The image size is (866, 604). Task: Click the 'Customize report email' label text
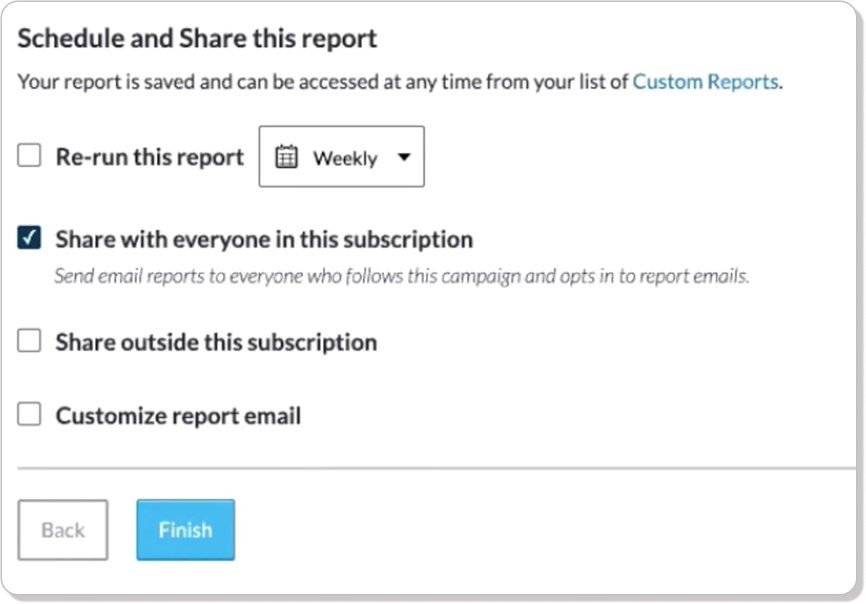[178, 416]
